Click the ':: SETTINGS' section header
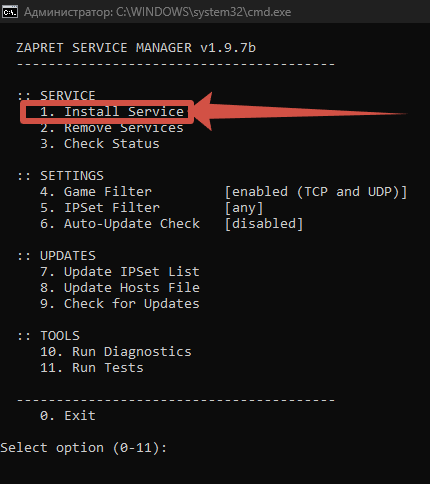The height and width of the screenshot is (484, 430). pyautogui.click(x=60, y=176)
